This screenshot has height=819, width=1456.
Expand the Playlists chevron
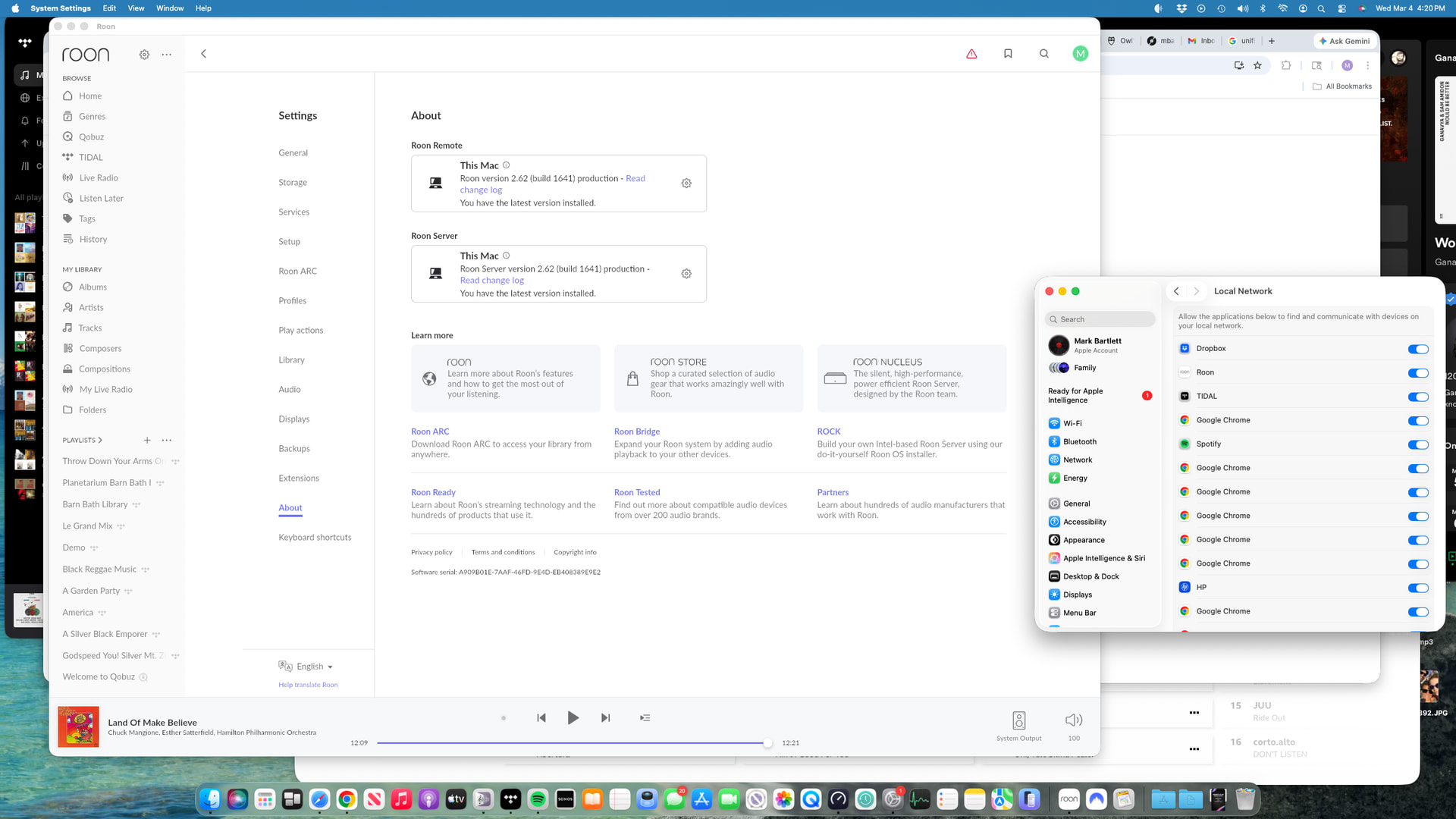pos(100,440)
